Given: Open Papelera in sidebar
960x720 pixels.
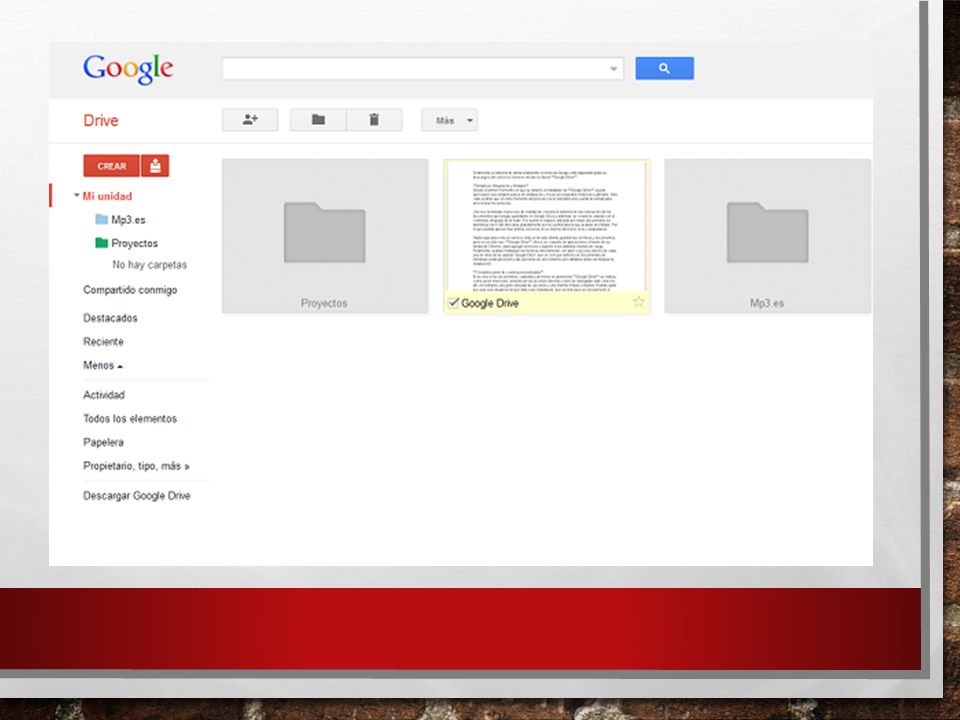Looking at the screenshot, I should pyautogui.click(x=103, y=442).
